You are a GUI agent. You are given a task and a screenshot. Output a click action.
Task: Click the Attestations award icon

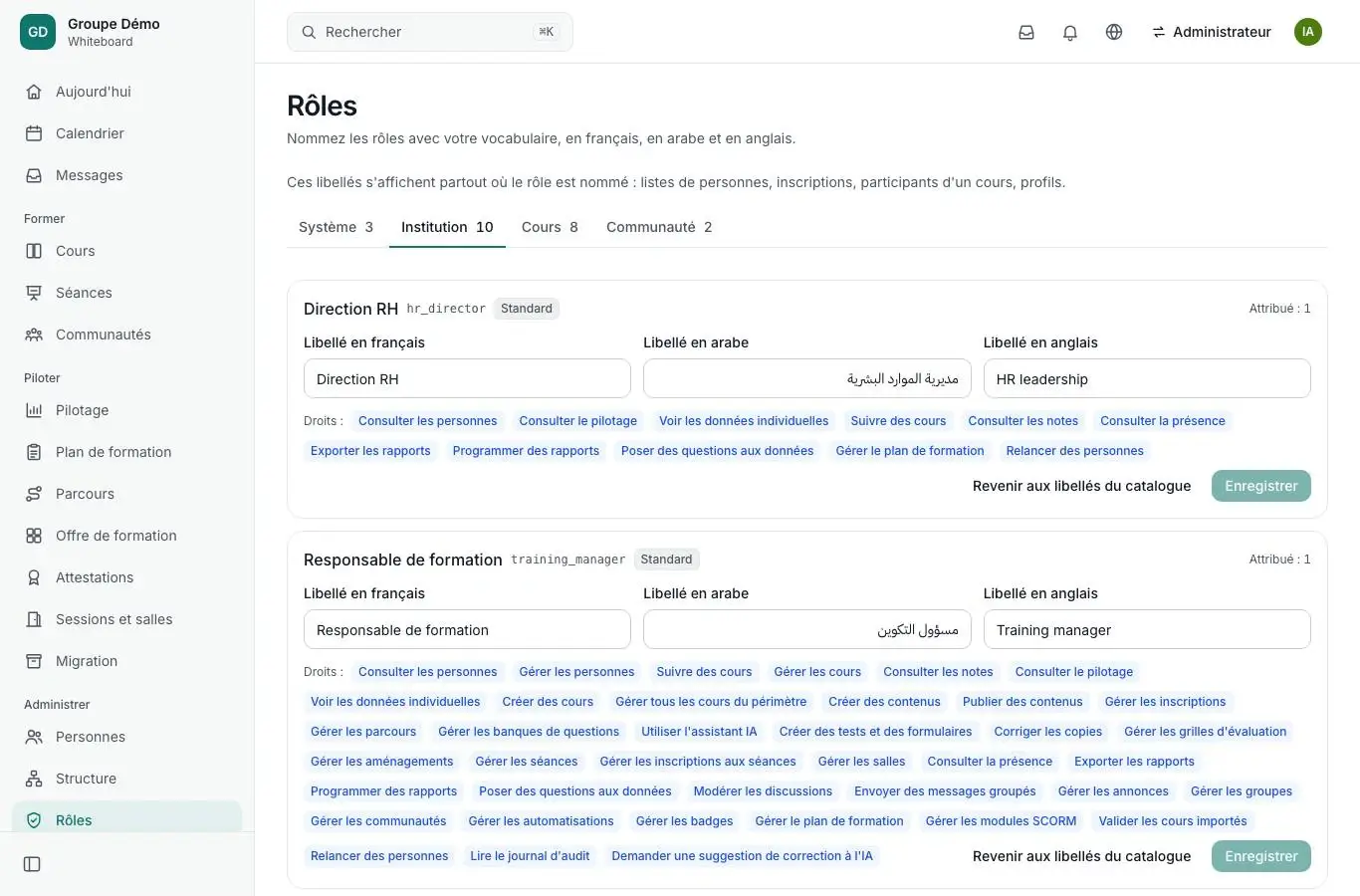pos(34,577)
